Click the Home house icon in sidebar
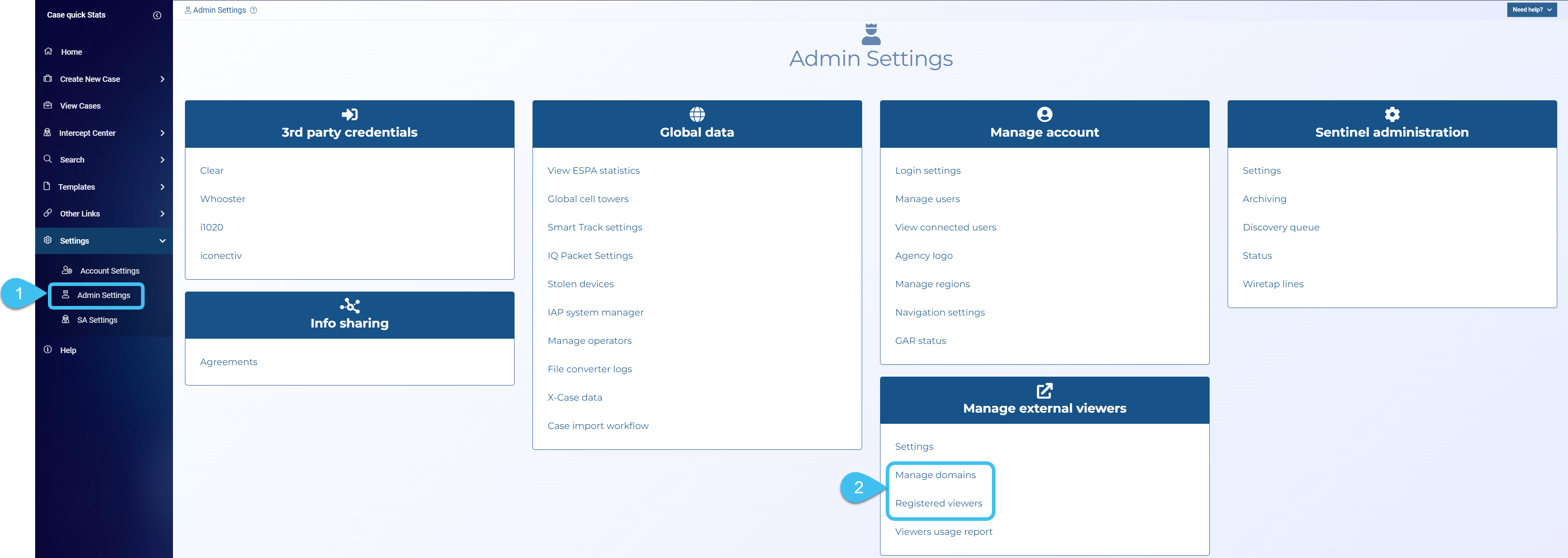Viewport: 1568px width, 558px height. point(48,51)
